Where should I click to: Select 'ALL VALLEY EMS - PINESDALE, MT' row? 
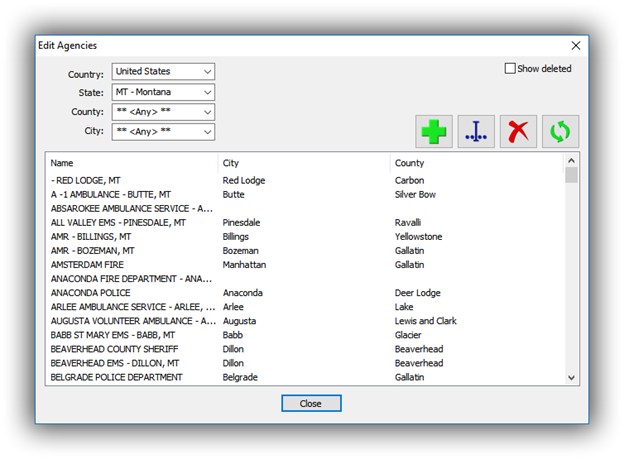[305, 223]
